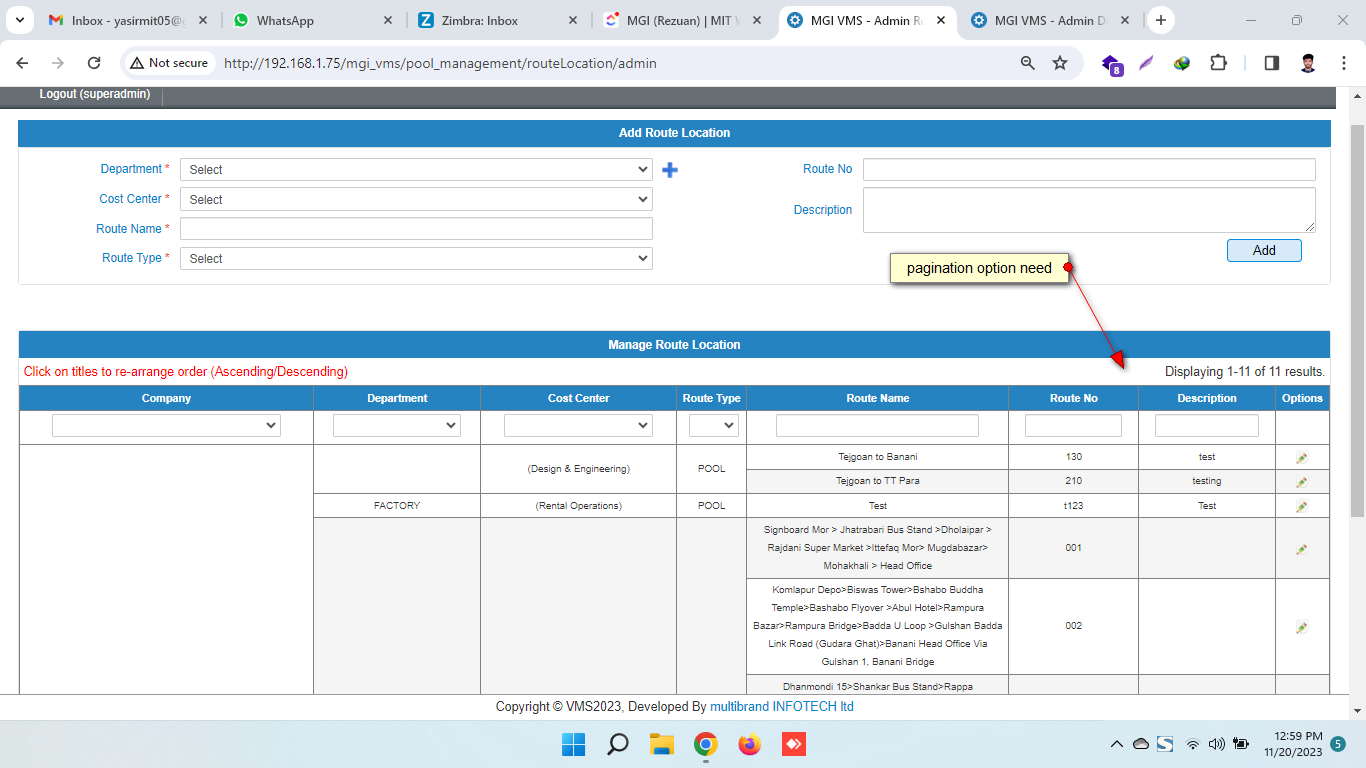
Task: Click edit icon for route 002 row
Action: click(1301, 628)
